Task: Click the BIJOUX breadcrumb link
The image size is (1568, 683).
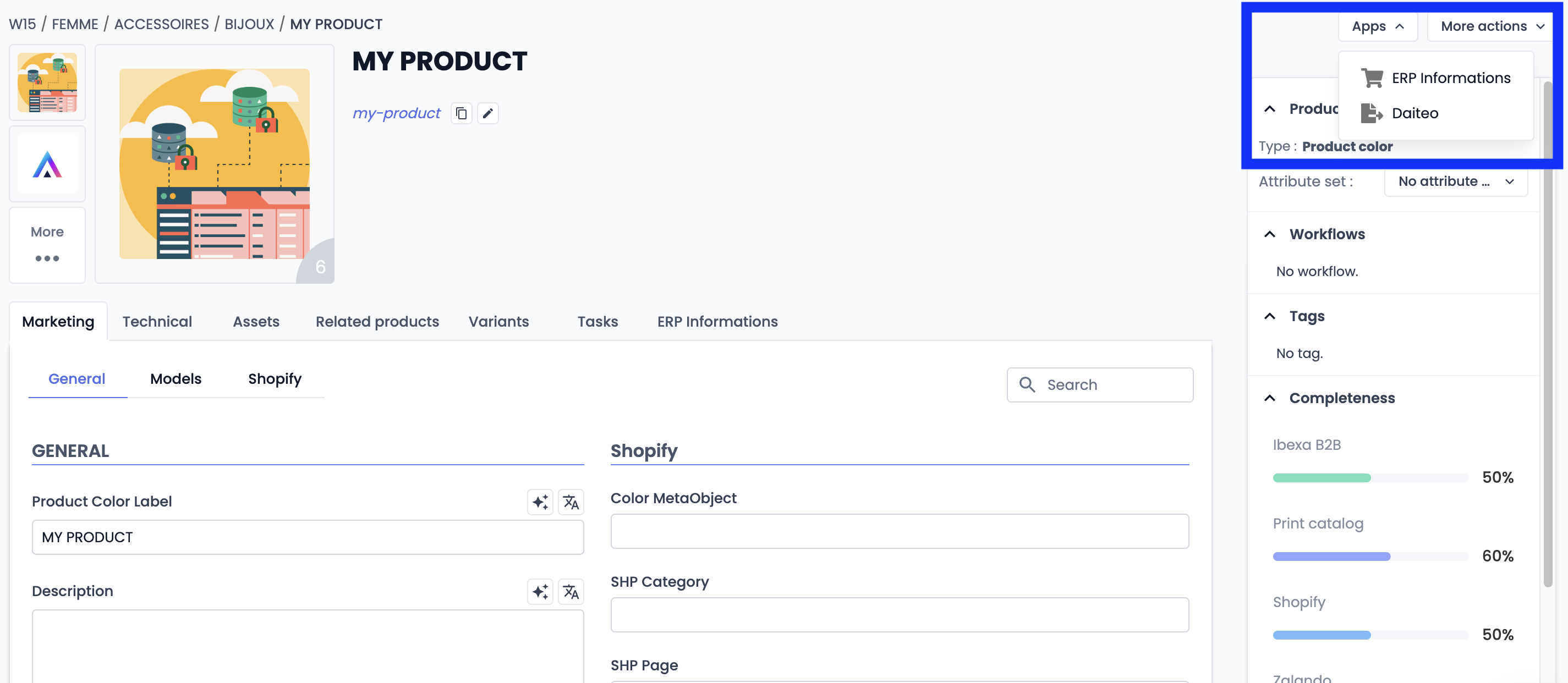Action: [x=250, y=24]
